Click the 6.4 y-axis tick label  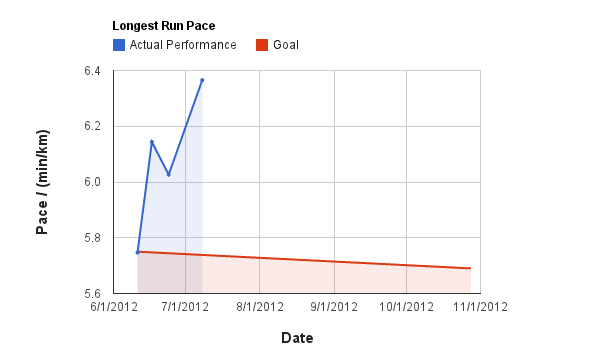92,71
